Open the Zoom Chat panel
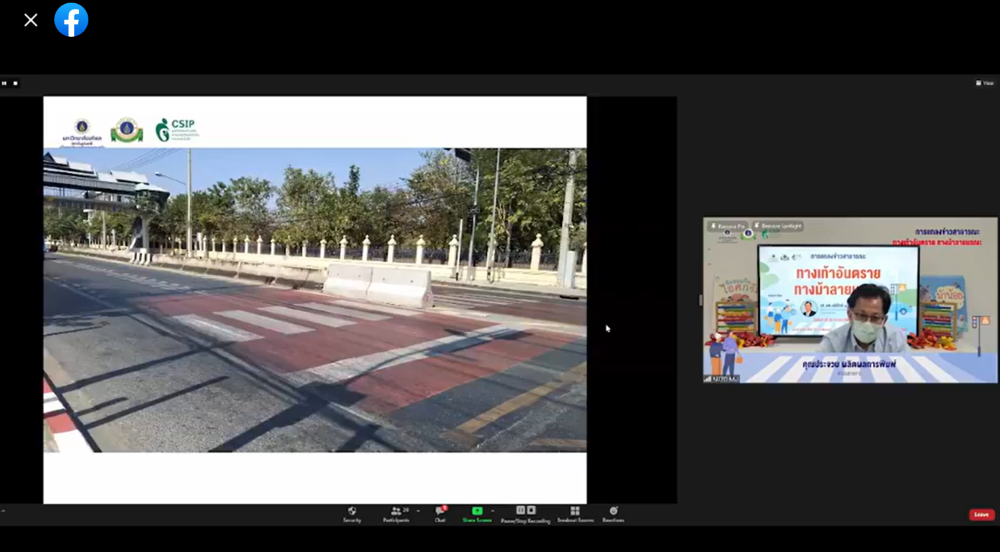 coord(440,513)
